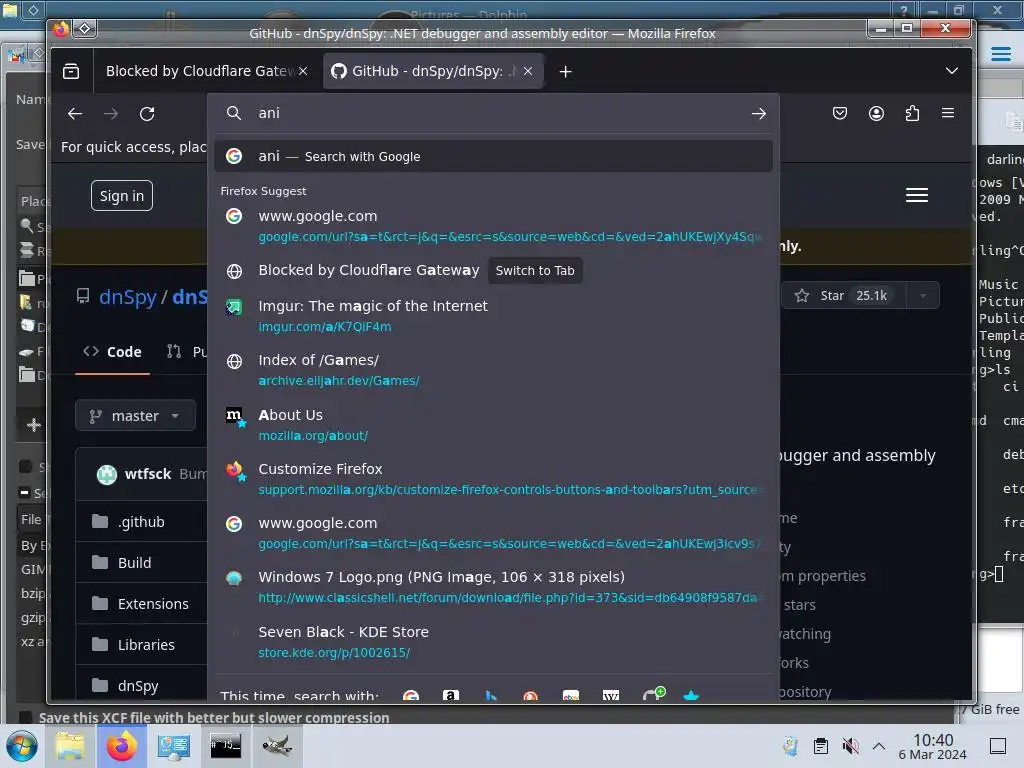The image size is (1024, 768).
Task: Open the Build folder
Action: click(135, 563)
